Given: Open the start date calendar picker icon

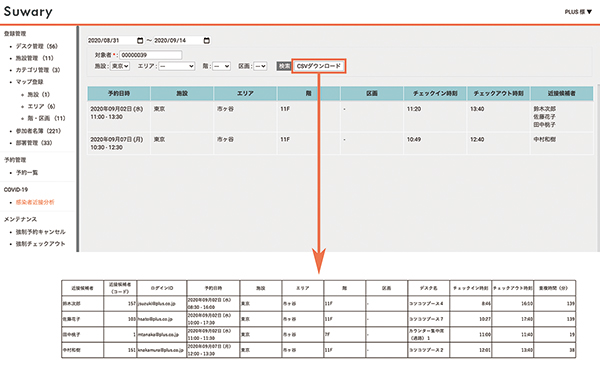Looking at the screenshot, I should [x=140, y=40].
